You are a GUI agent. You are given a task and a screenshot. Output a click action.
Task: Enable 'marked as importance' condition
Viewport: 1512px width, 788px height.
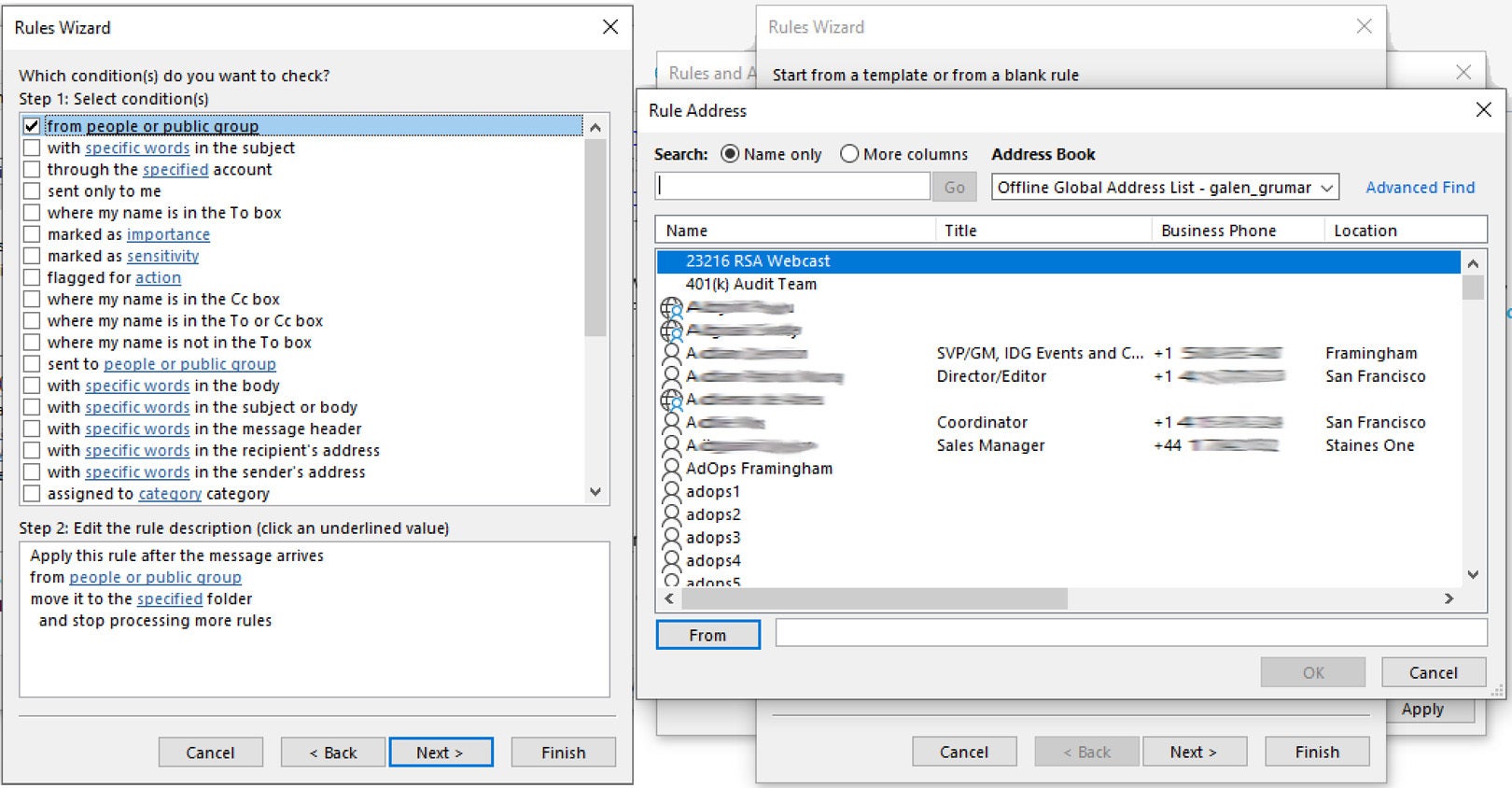[32, 234]
